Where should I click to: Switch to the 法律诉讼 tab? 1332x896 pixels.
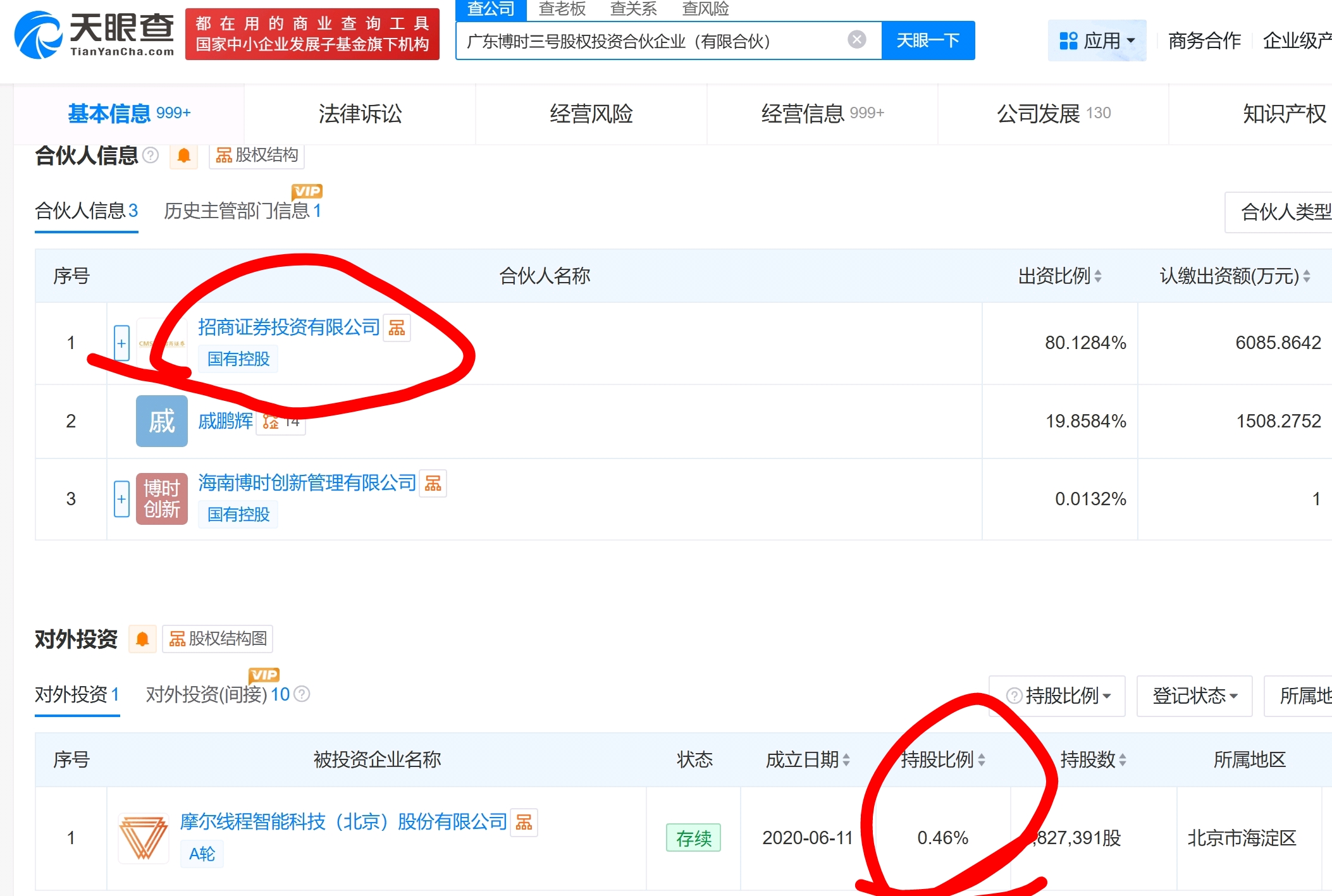pos(360,114)
